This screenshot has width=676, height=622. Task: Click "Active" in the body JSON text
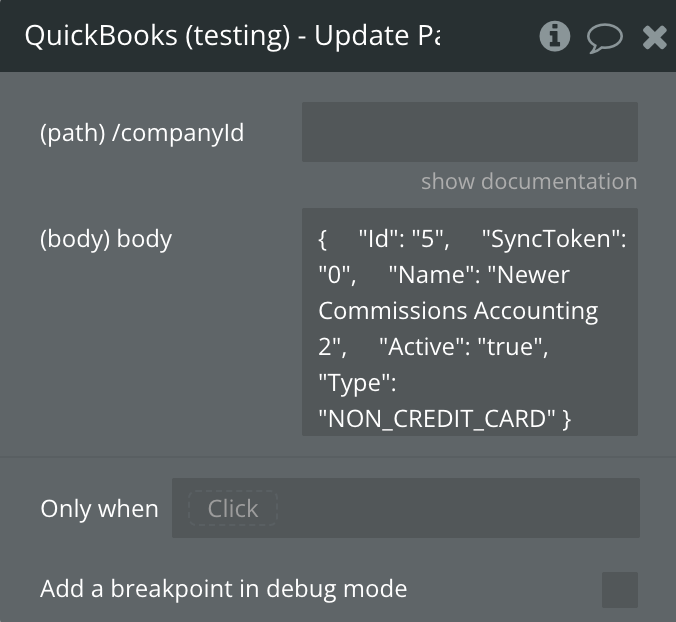coord(417,347)
